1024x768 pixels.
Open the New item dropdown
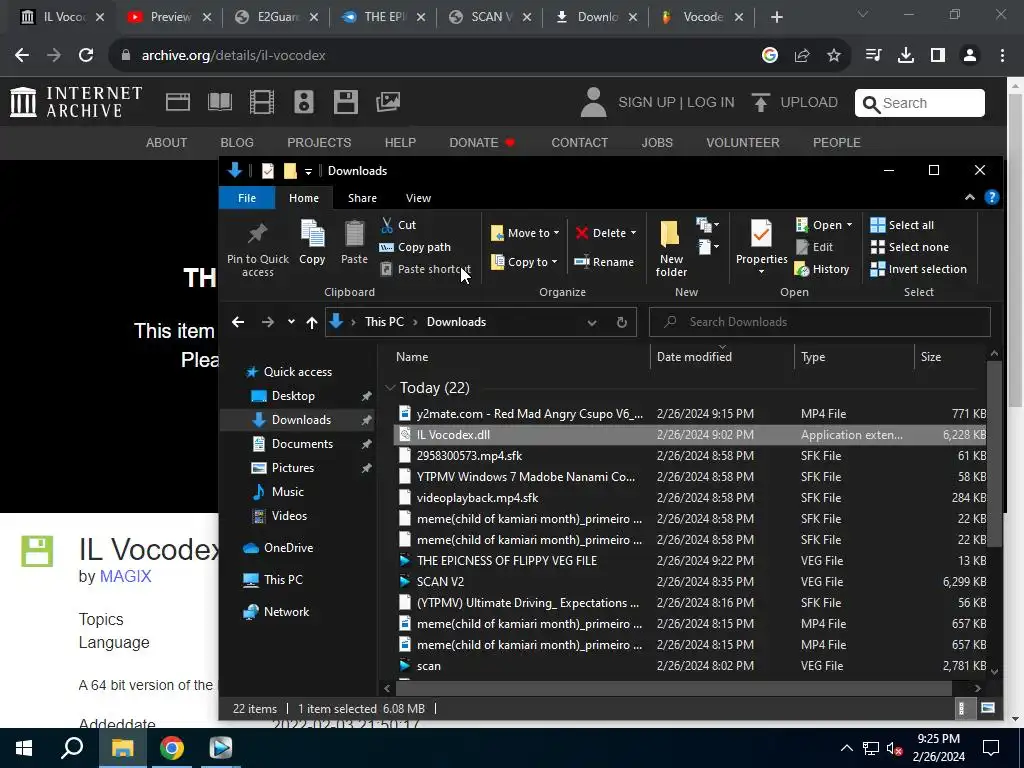(x=708, y=225)
